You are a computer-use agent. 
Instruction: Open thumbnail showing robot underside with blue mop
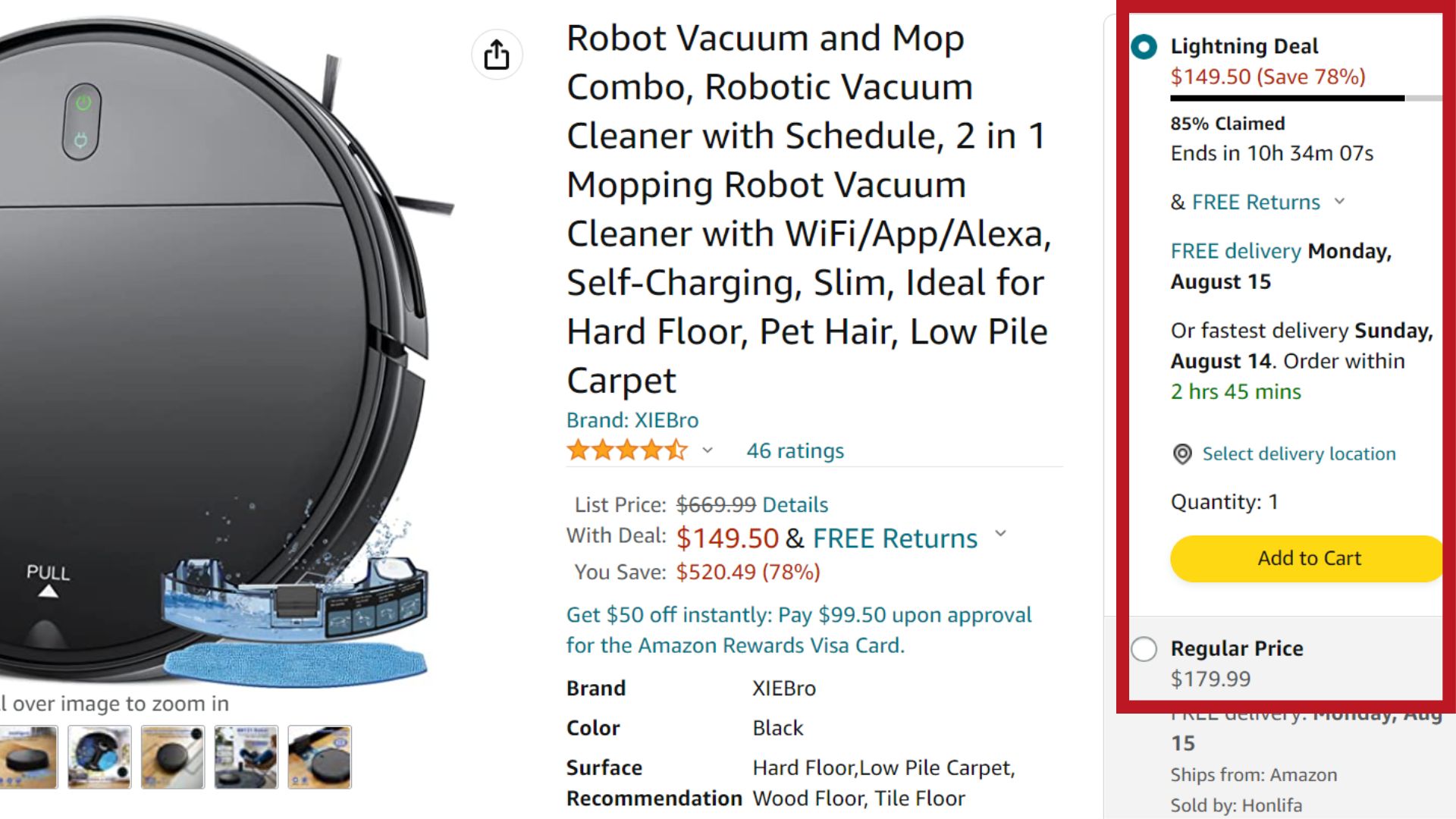pos(99,757)
